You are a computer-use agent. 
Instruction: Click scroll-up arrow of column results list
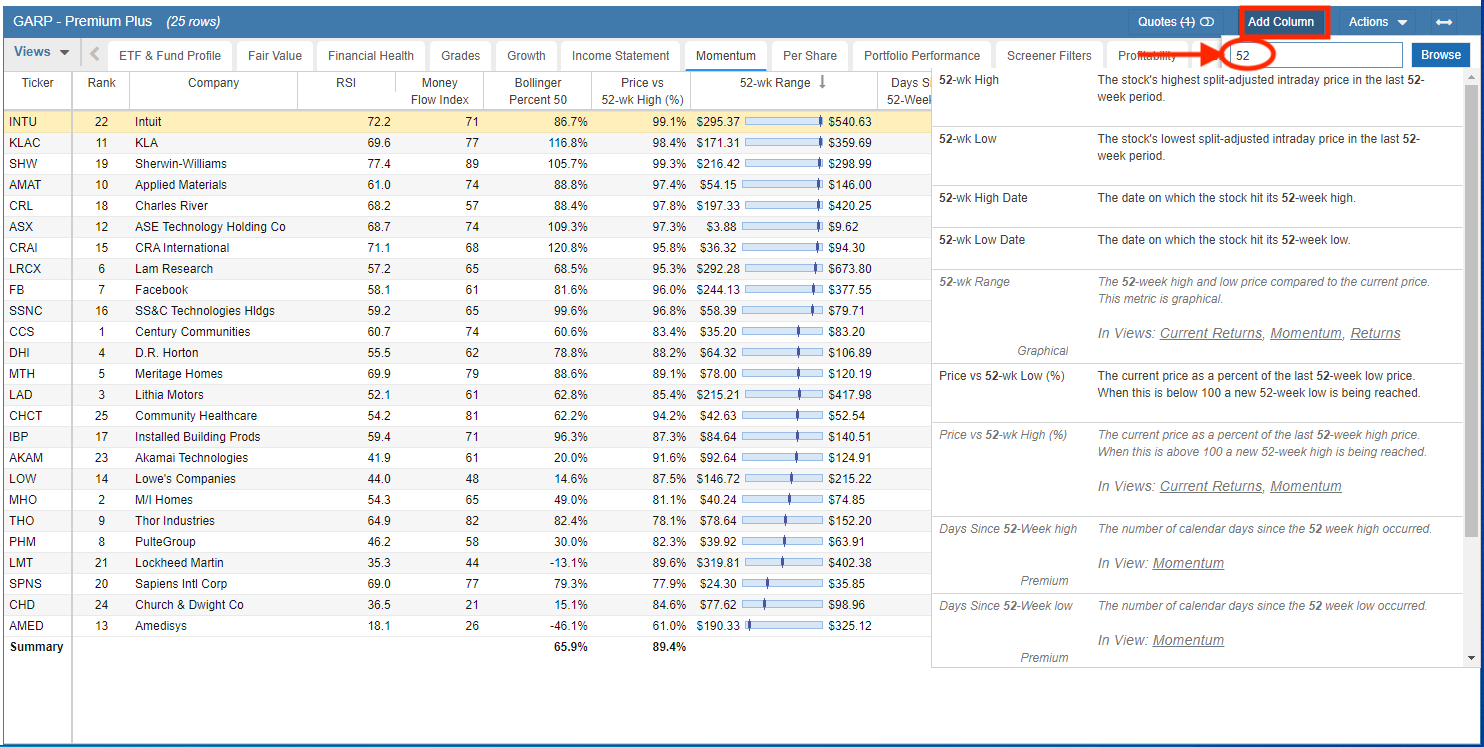point(1471,77)
